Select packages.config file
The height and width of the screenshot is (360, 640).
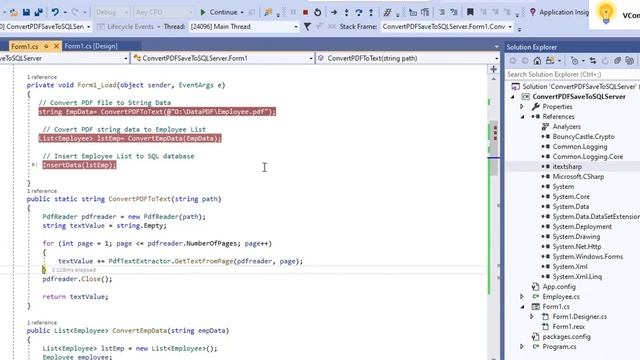coord(566,337)
